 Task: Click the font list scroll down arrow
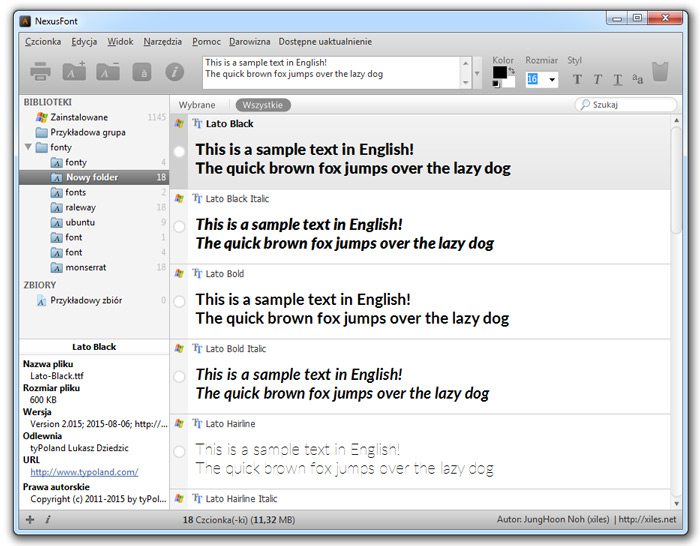click(x=676, y=504)
